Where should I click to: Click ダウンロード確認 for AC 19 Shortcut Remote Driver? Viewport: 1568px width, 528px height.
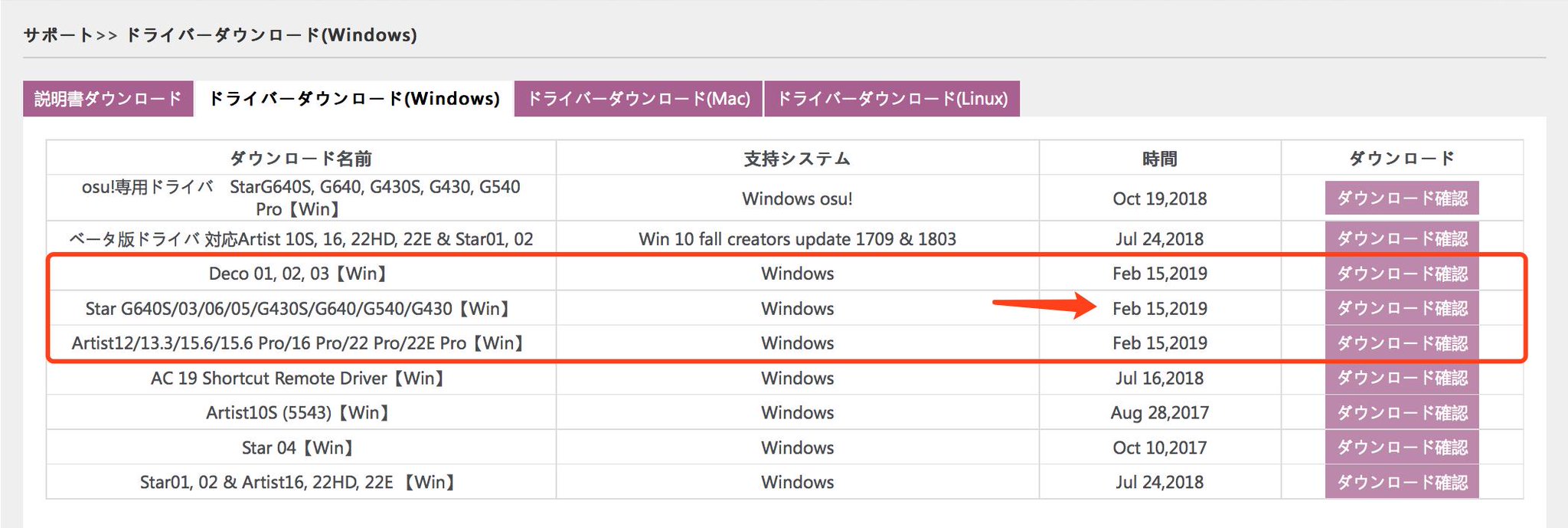pyautogui.click(x=1402, y=378)
